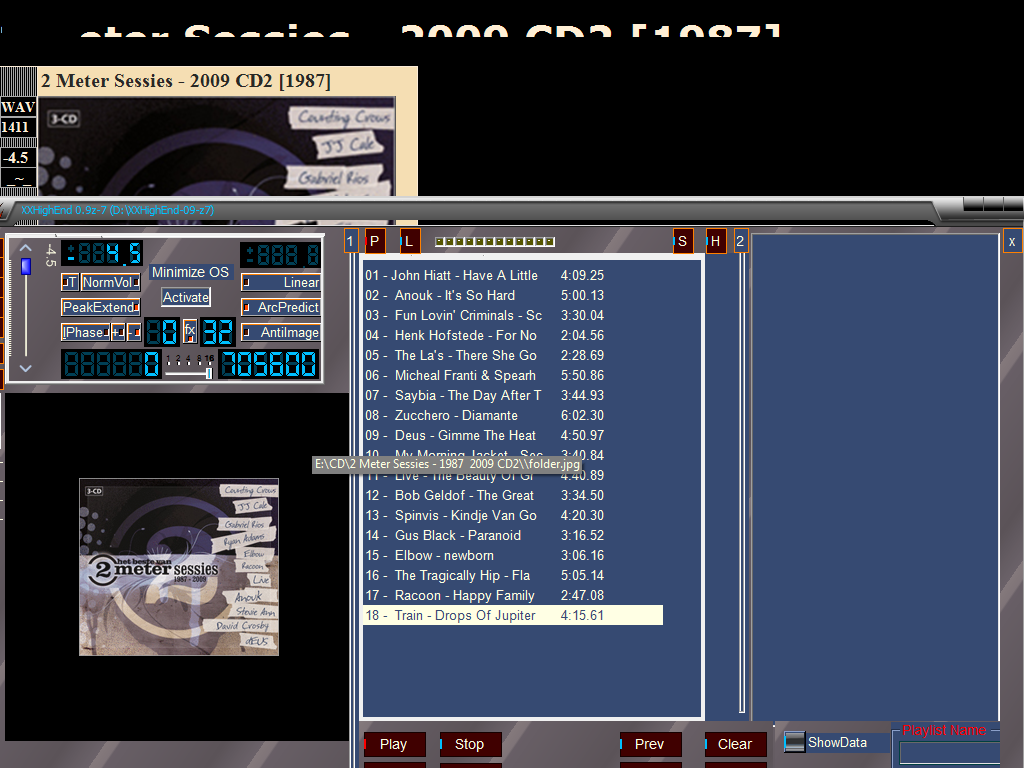Click the H button above the playlist
The image size is (1024, 768).
pos(716,241)
